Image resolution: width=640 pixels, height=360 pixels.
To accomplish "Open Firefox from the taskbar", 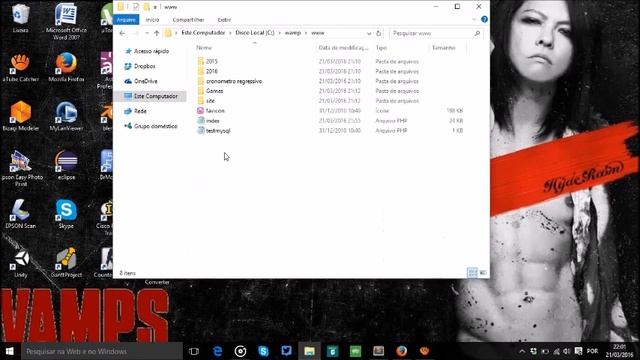I will tap(401, 351).
